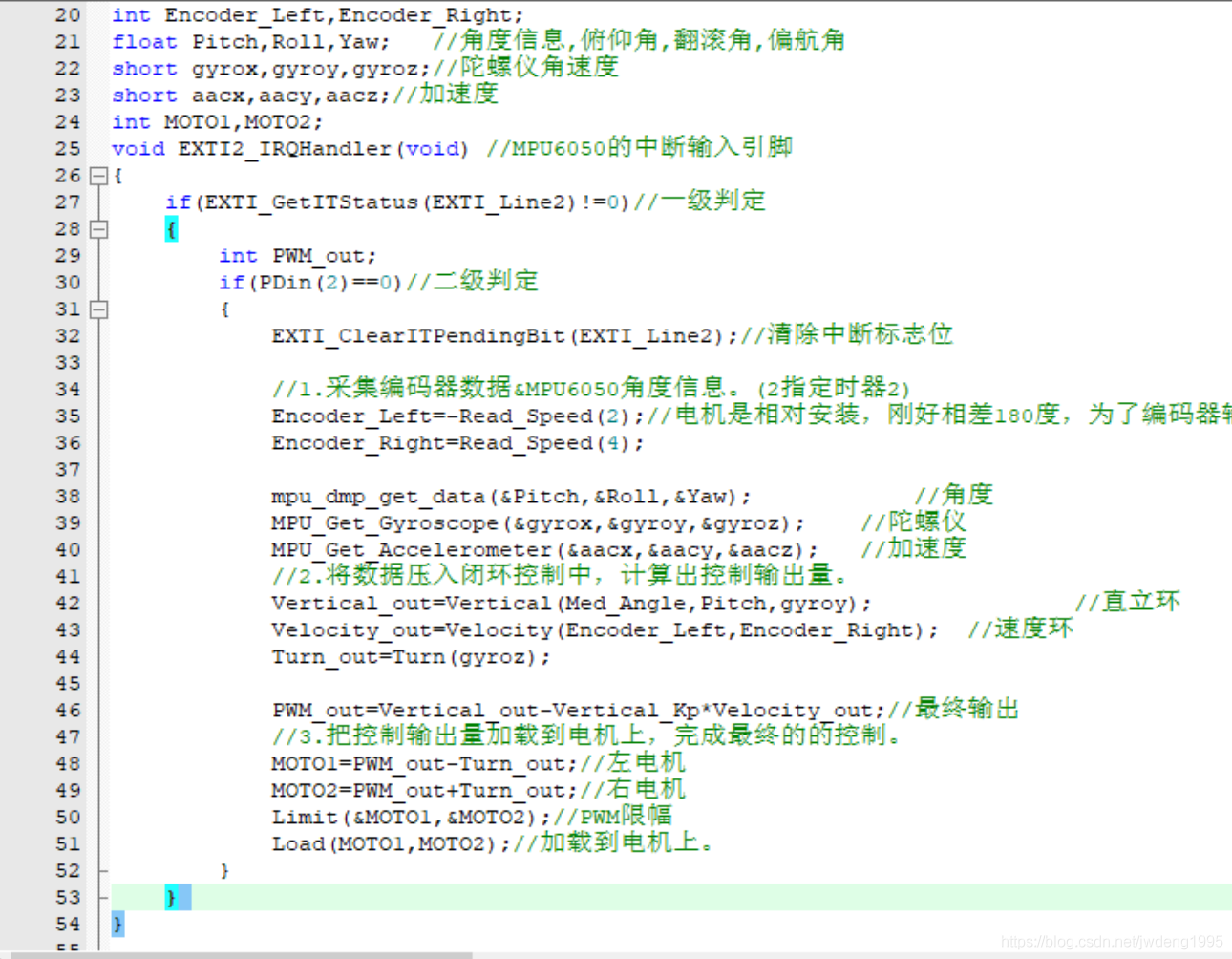This screenshot has width=1232, height=959.
Task: Click the 'EXTI2_IRQHandler' function name
Action: click(x=285, y=150)
